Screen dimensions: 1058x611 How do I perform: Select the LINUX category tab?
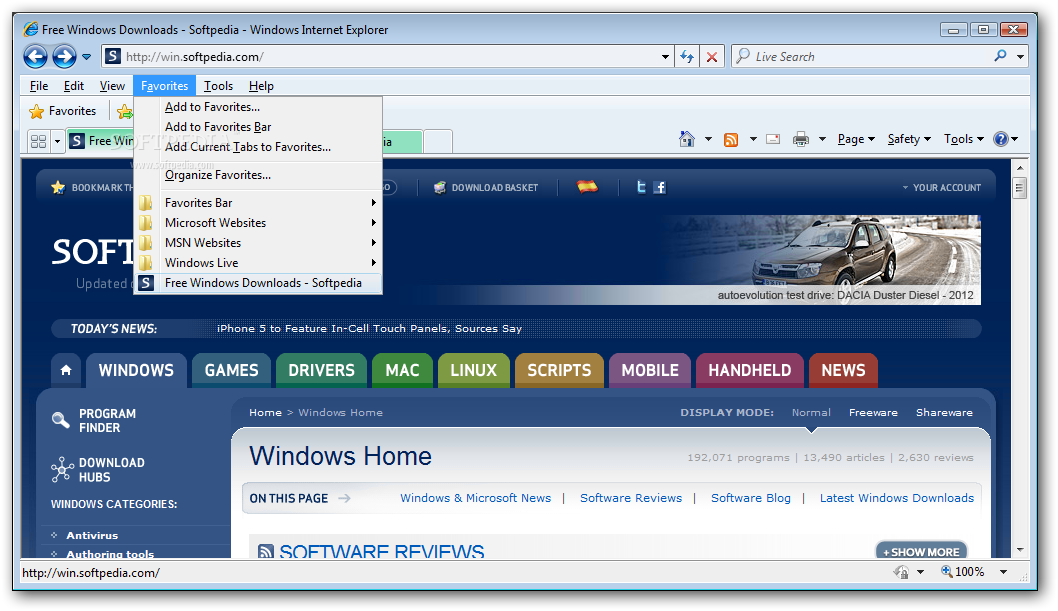click(474, 370)
